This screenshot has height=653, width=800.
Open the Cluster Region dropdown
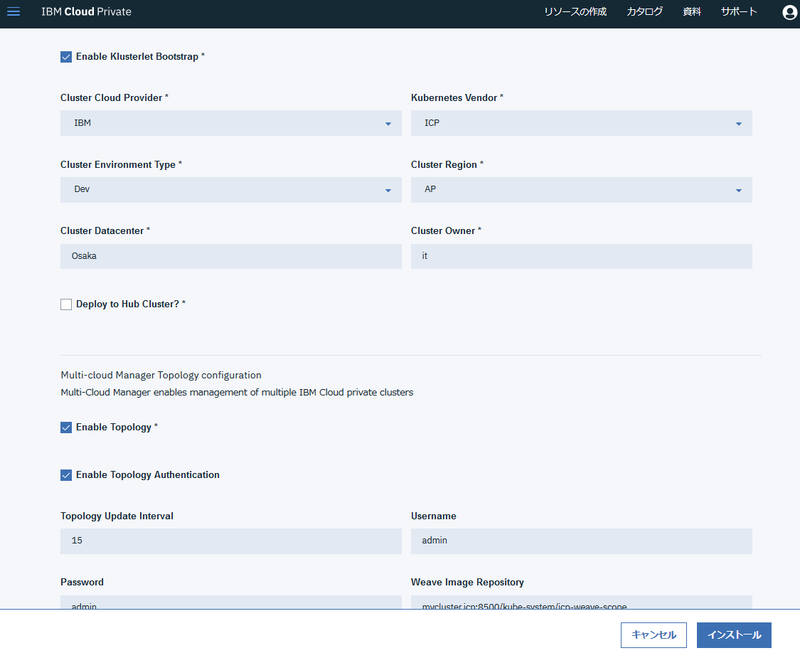(581, 190)
